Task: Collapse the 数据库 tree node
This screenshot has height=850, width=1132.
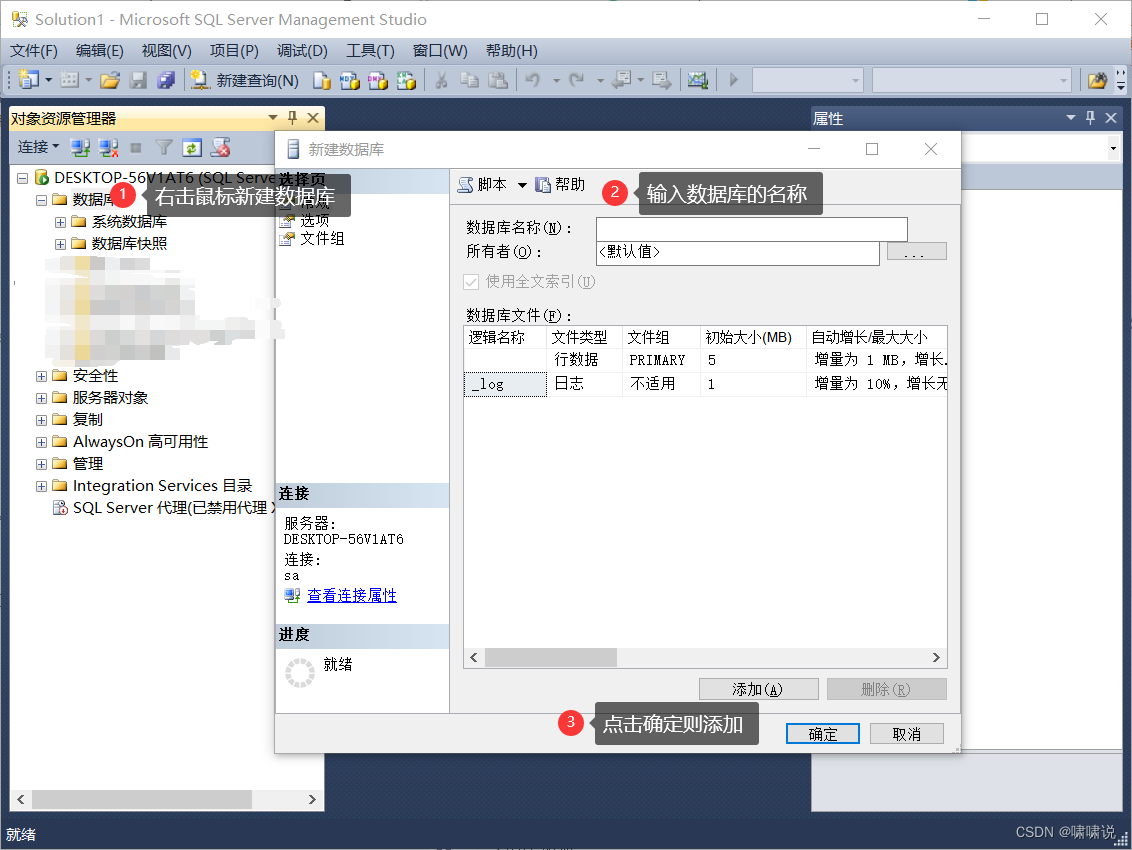Action: click(x=41, y=199)
